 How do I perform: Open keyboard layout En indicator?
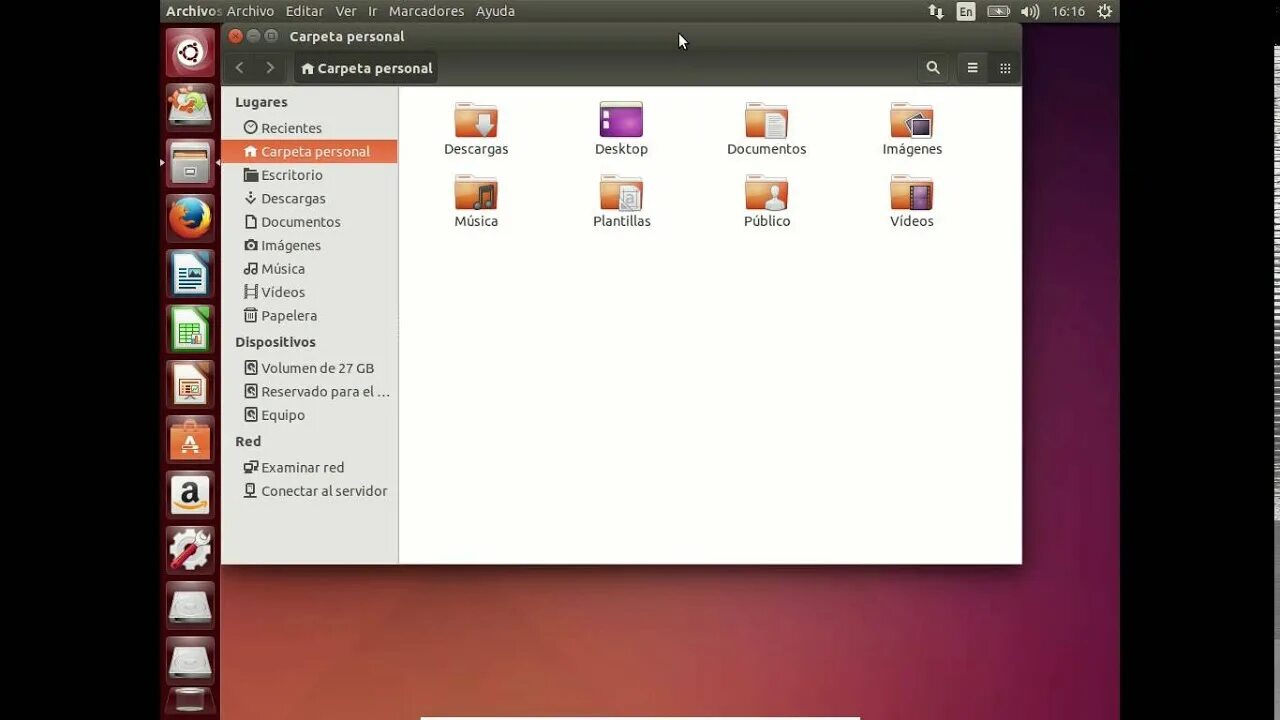click(966, 11)
